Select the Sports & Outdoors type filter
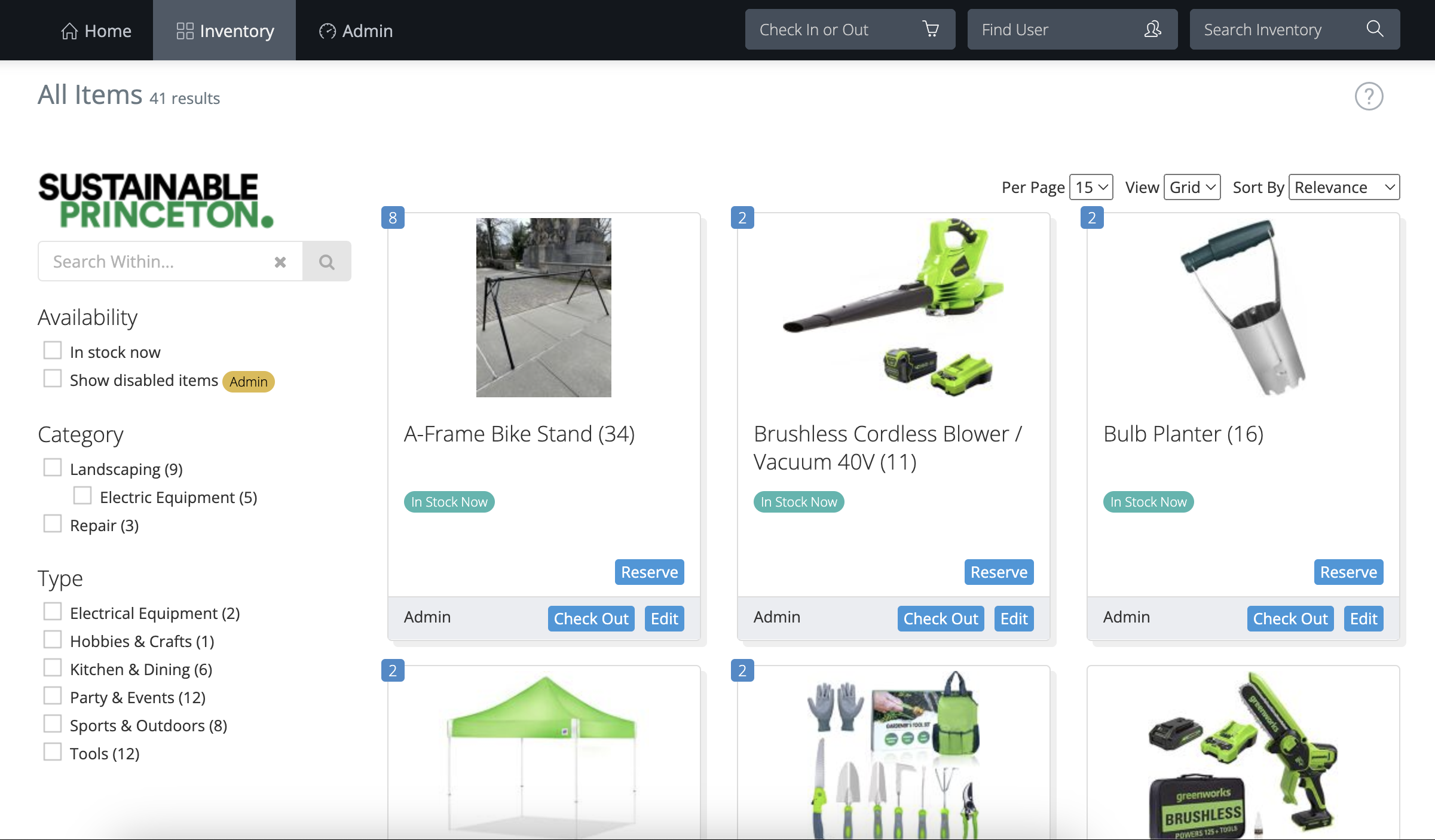The image size is (1435, 840). [53, 724]
